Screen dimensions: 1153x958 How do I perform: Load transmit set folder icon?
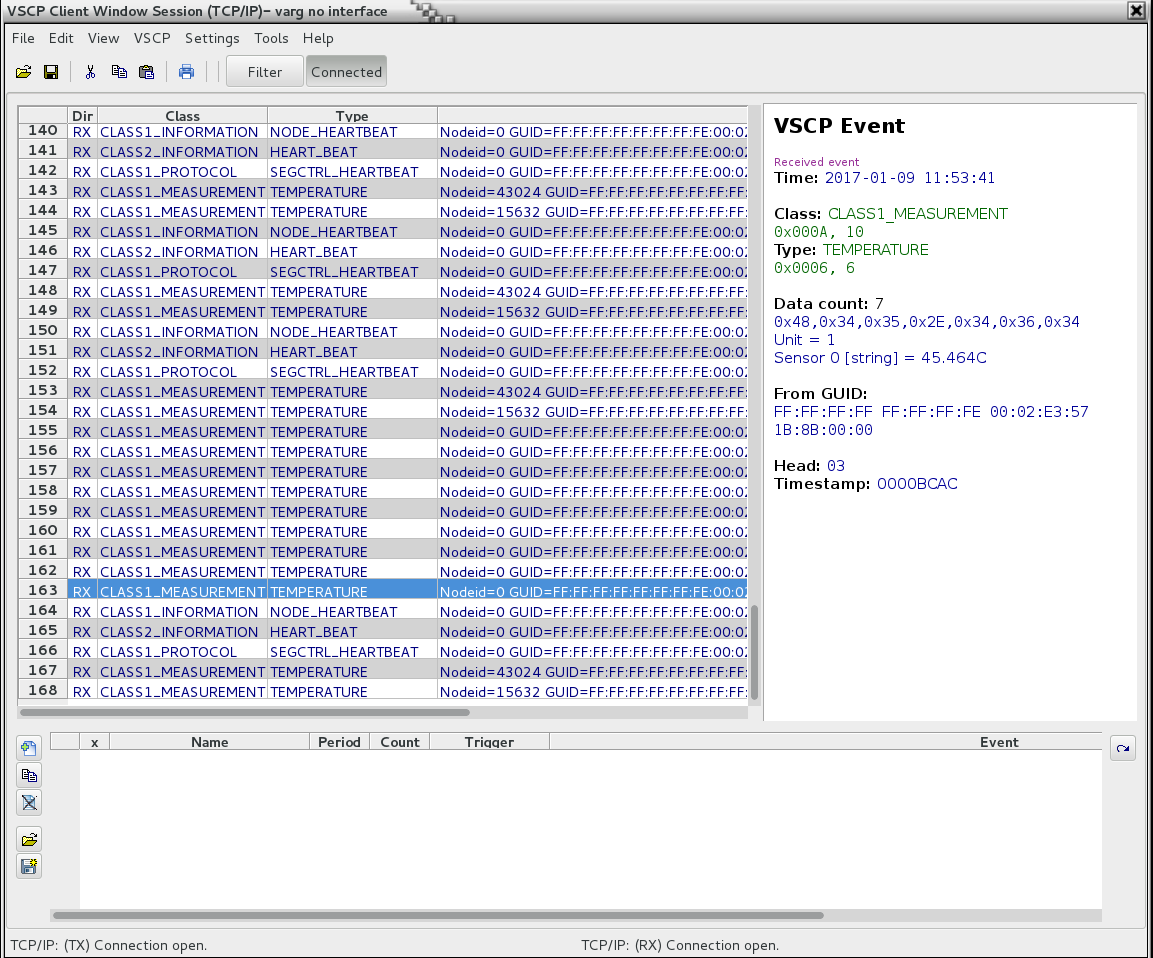click(x=29, y=840)
